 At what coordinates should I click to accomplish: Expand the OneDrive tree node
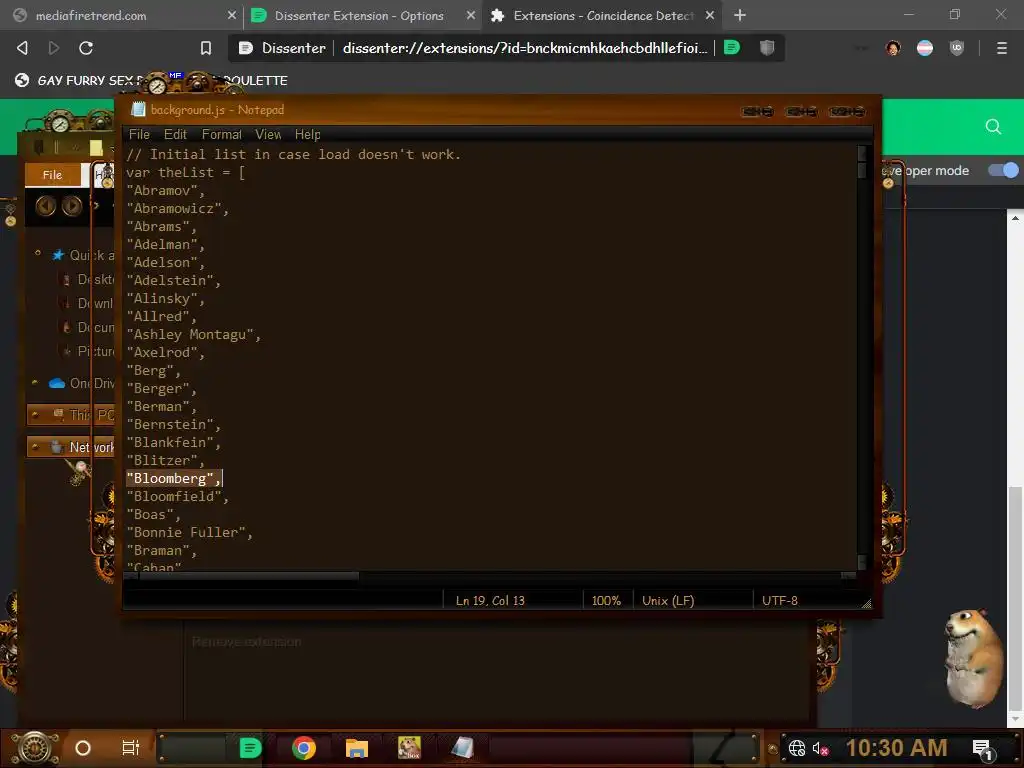(x=35, y=383)
